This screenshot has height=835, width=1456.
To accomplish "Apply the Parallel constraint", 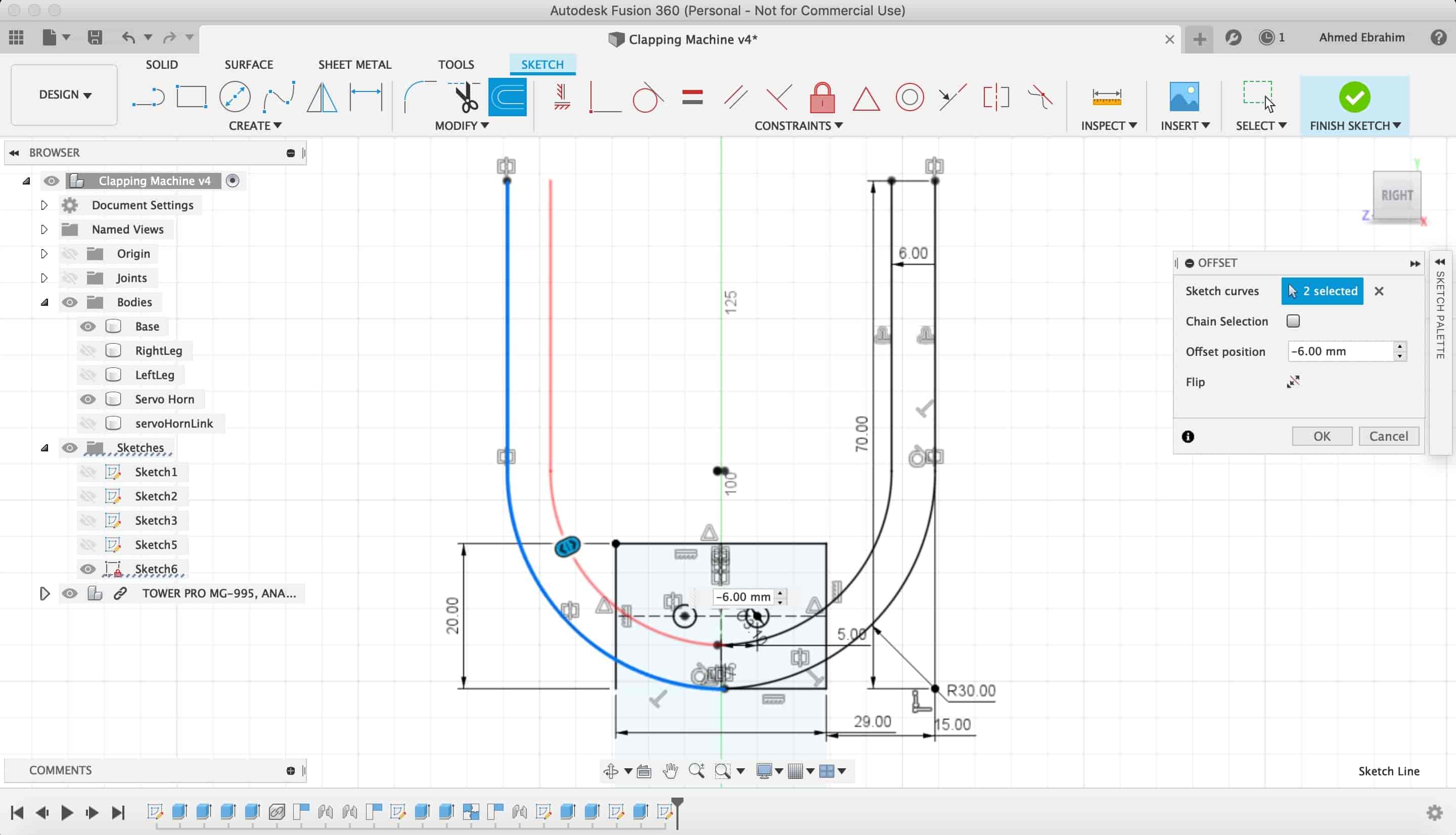I will pyautogui.click(x=736, y=97).
